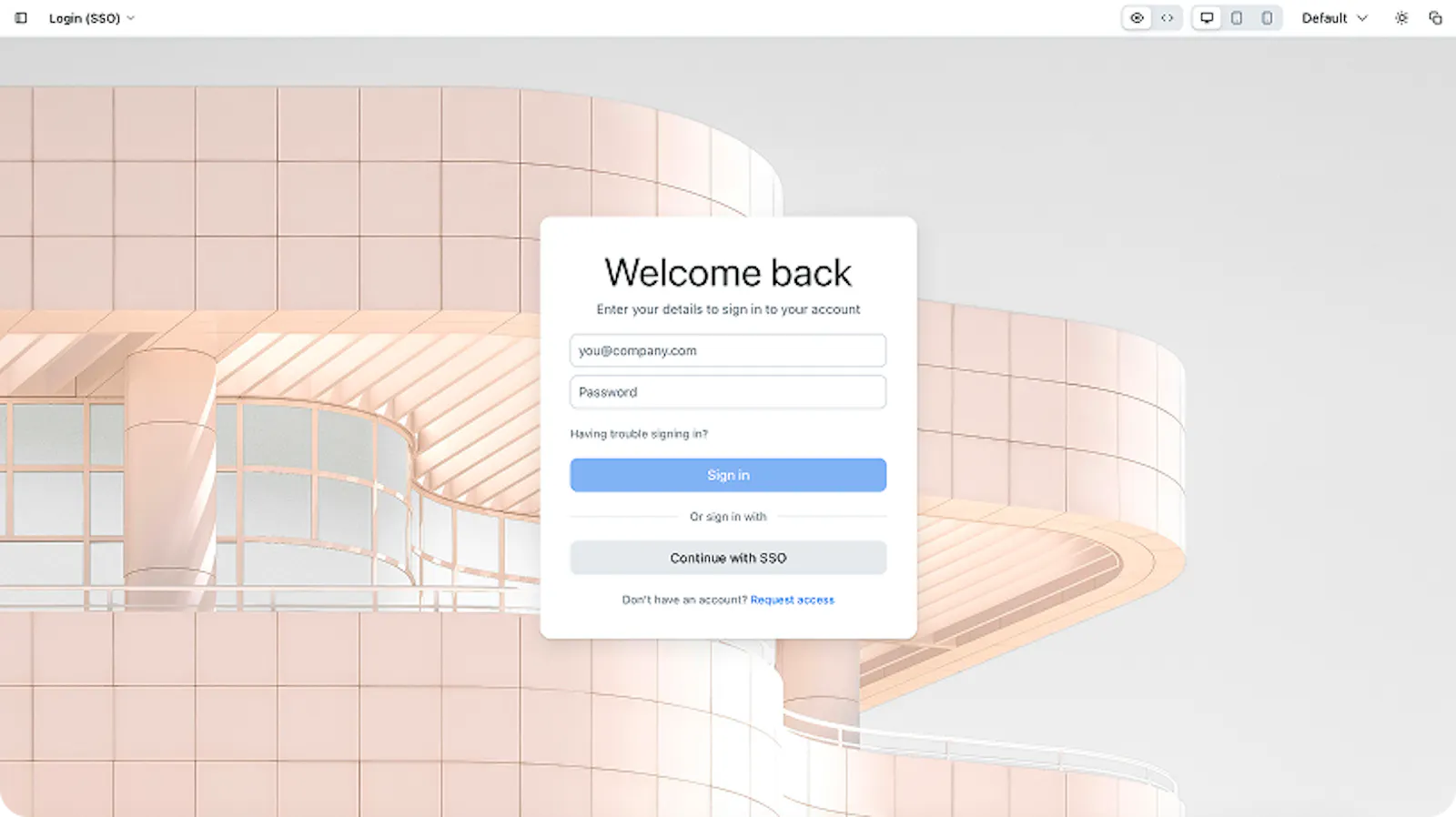Click the blue Sign in button
The width and height of the screenshot is (1456, 817).
728,475
